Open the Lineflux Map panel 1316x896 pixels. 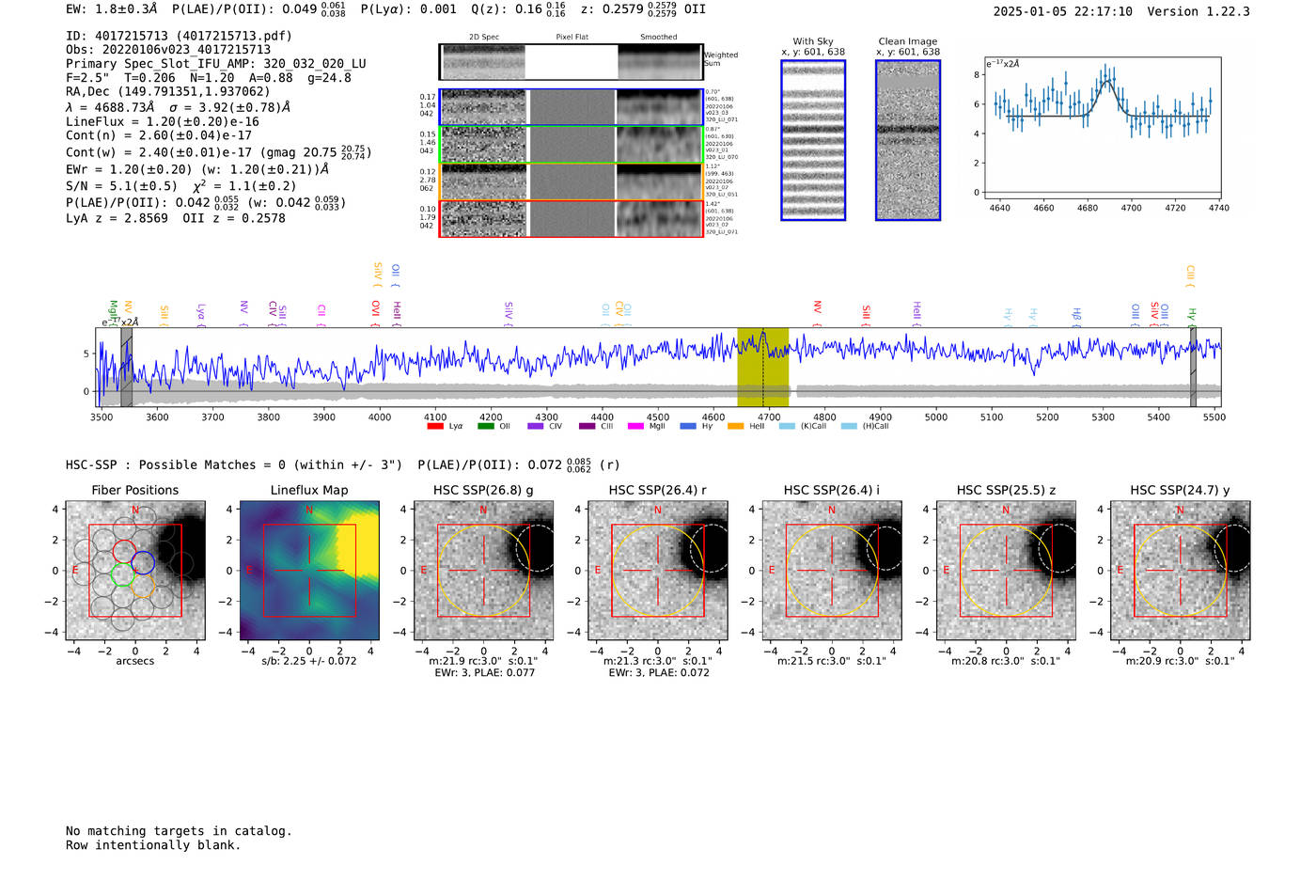309,571
